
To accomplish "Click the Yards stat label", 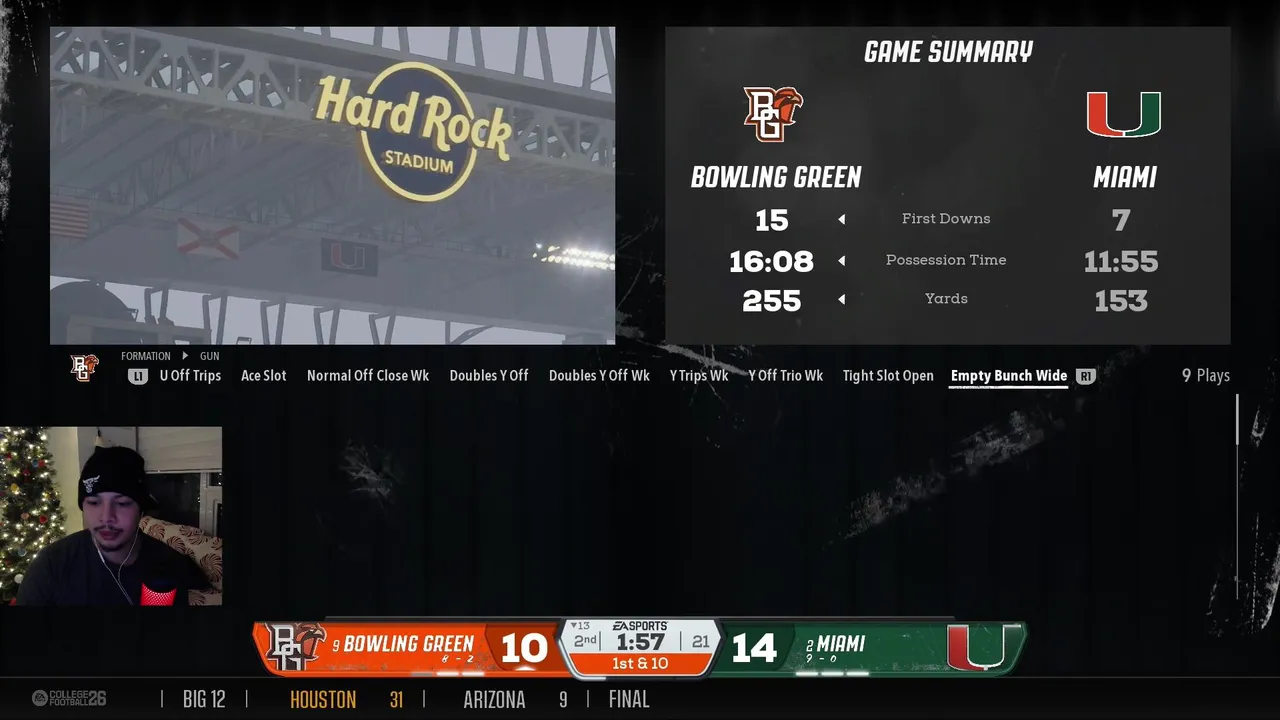I will (946, 299).
